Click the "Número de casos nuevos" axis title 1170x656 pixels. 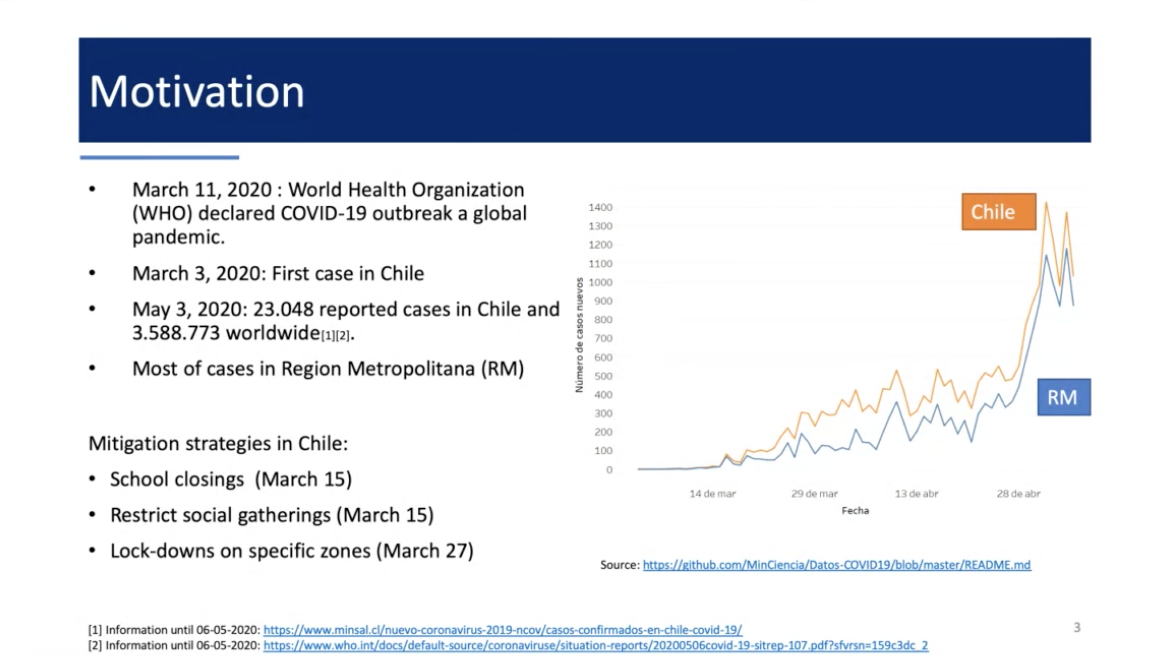pos(579,335)
